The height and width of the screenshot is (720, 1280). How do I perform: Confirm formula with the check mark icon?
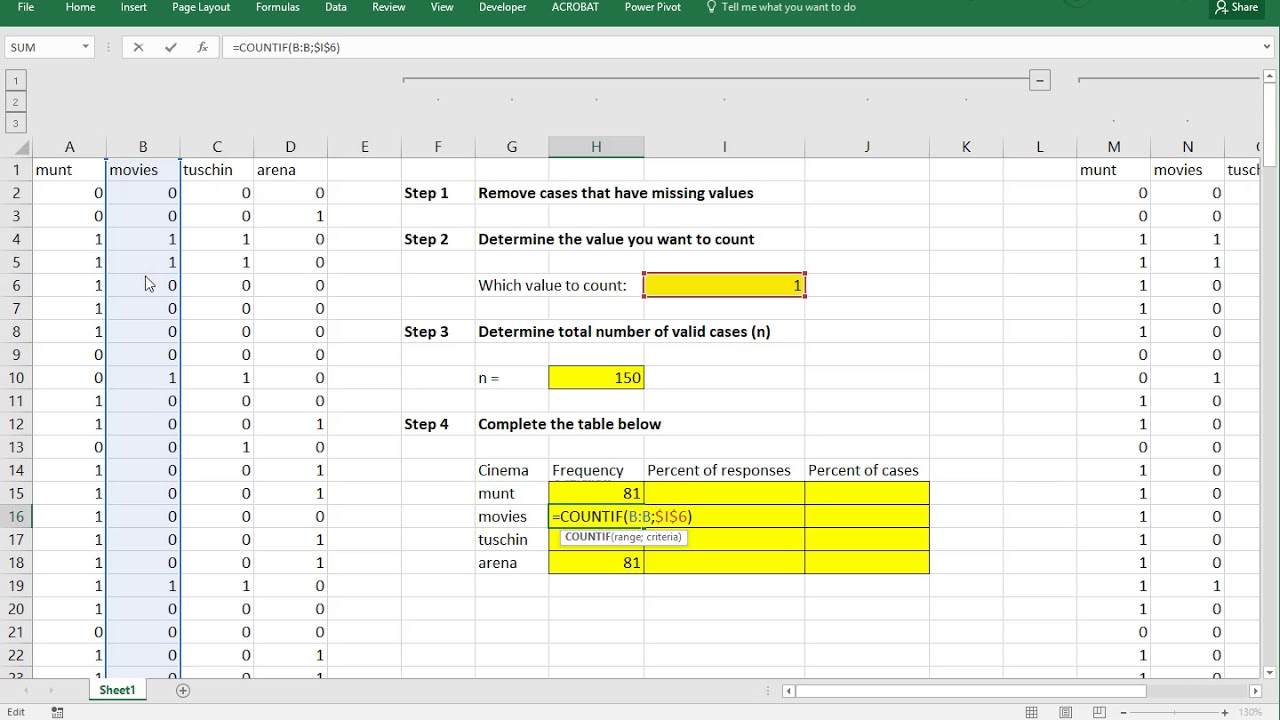click(170, 47)
